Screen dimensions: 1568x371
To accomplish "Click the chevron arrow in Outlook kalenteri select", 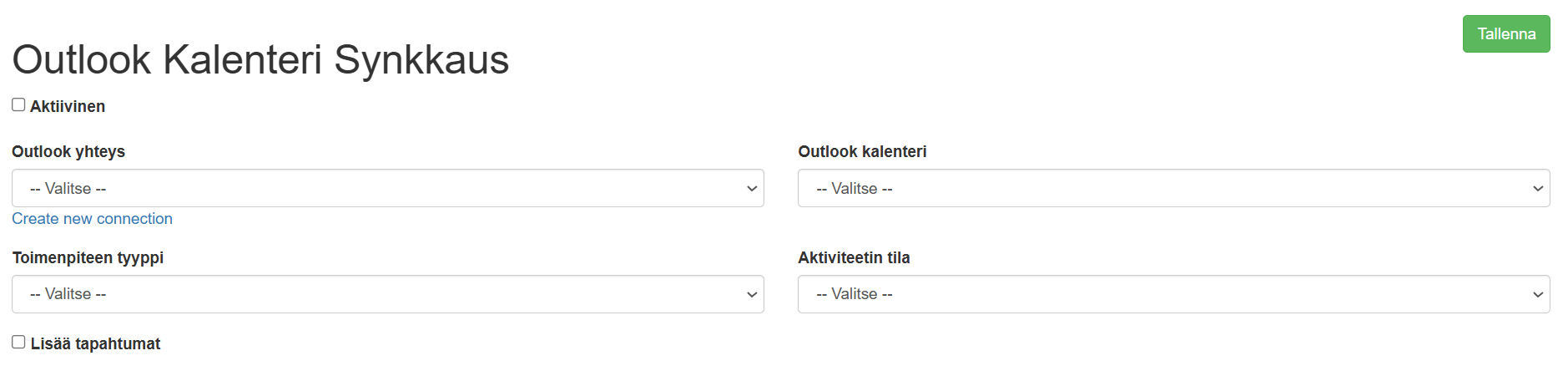I will (1538, 189).
